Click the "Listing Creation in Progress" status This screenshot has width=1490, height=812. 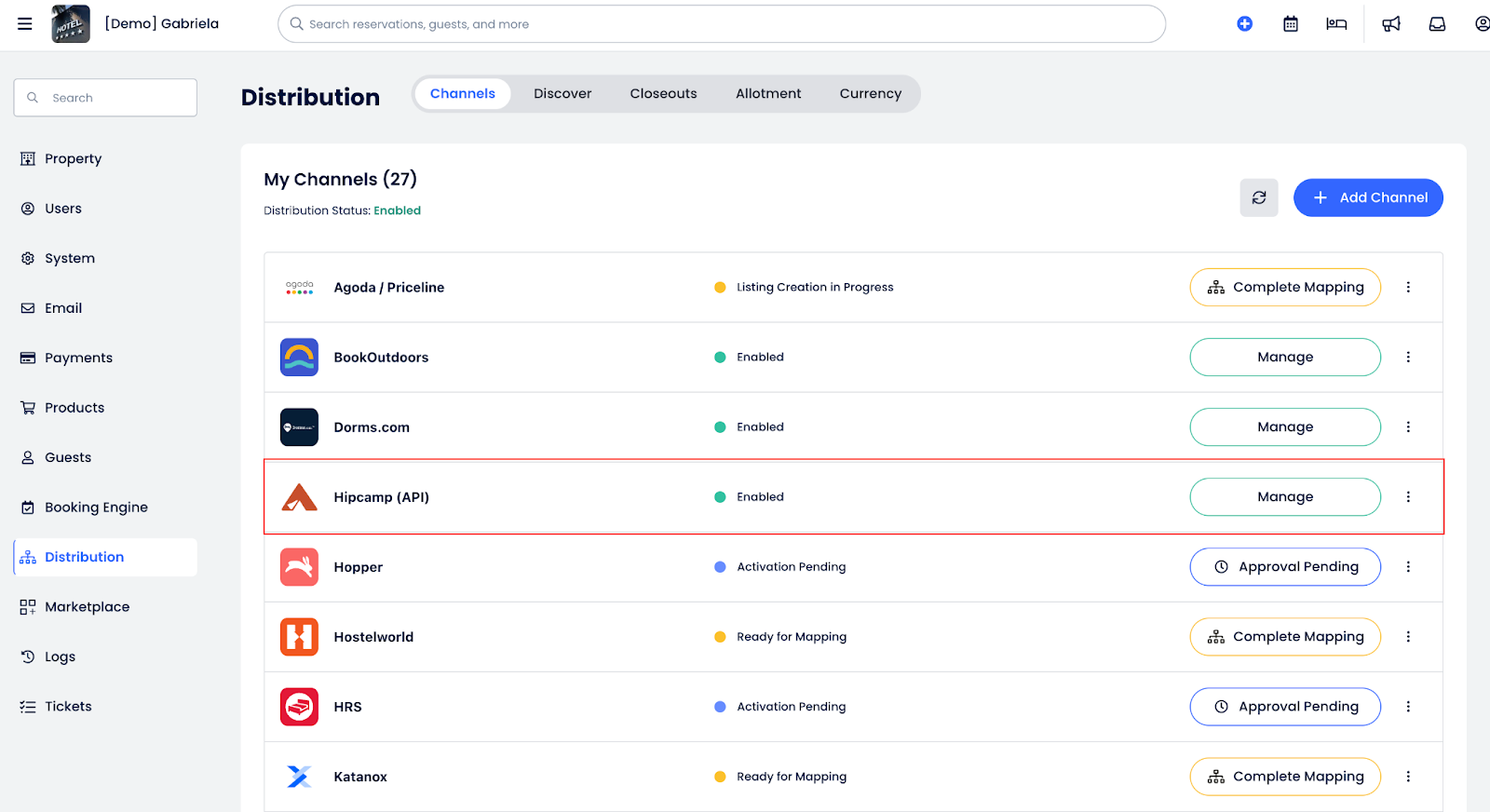[x=815, y=288]
